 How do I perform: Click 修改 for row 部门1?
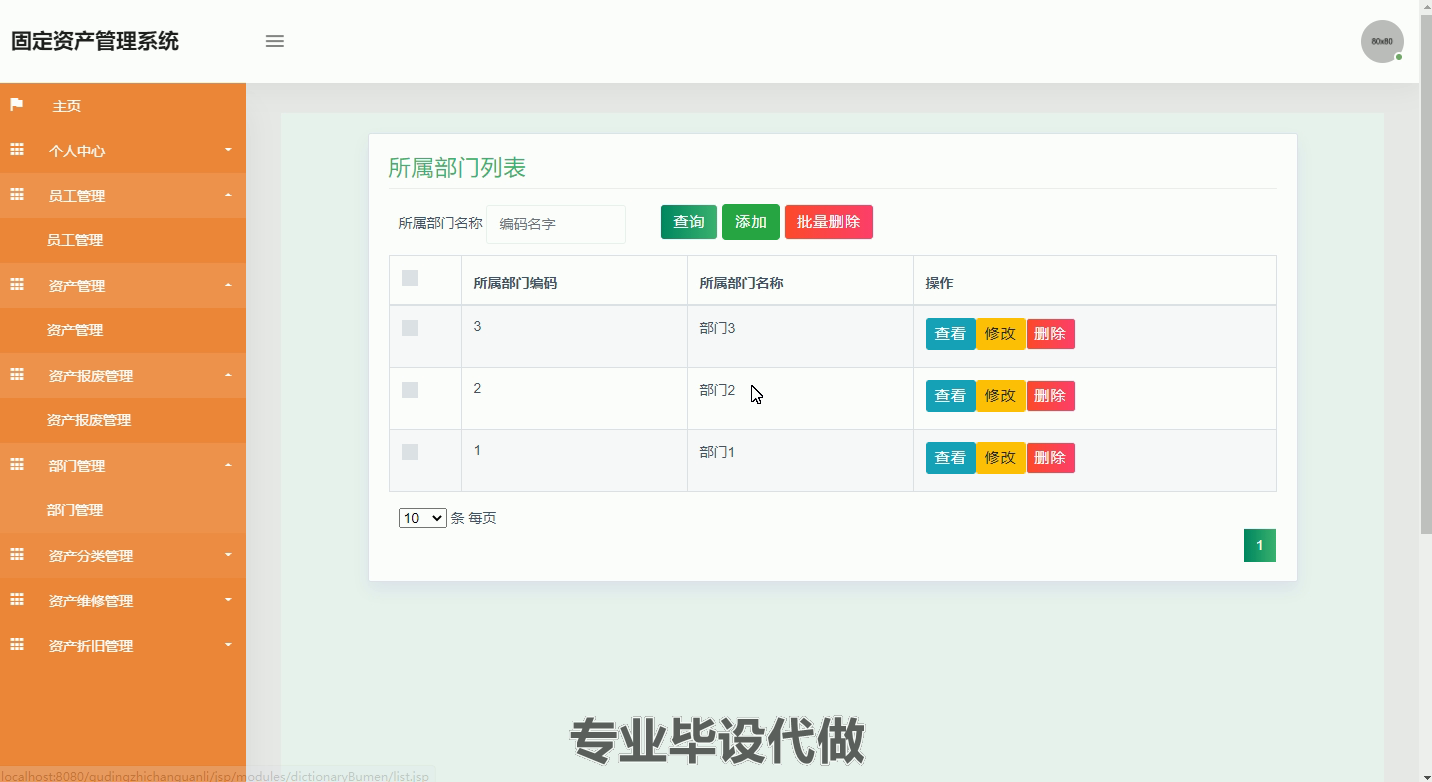[1001, 458]
